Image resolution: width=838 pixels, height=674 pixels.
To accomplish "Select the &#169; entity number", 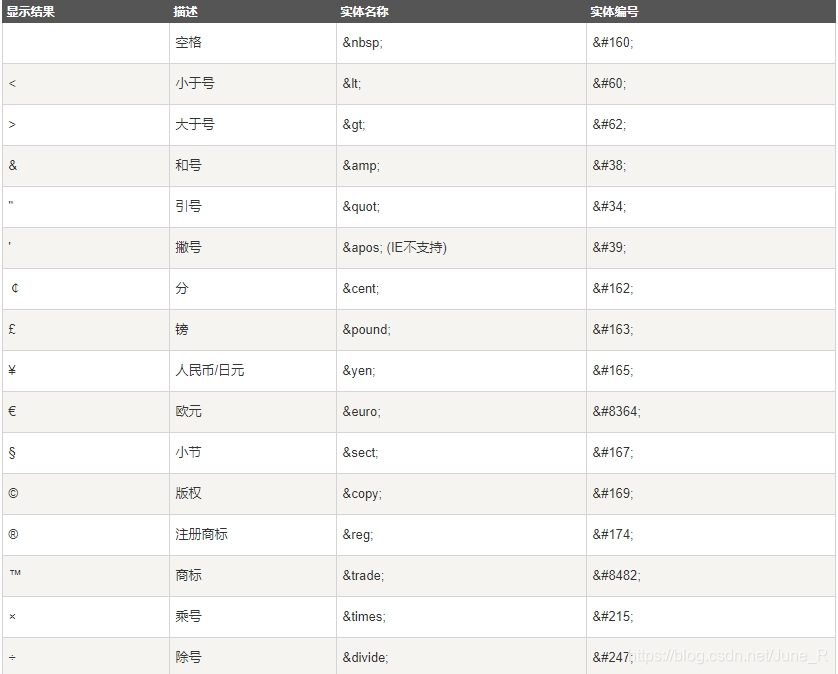I will pyautogui.click(x=613, y=493).
